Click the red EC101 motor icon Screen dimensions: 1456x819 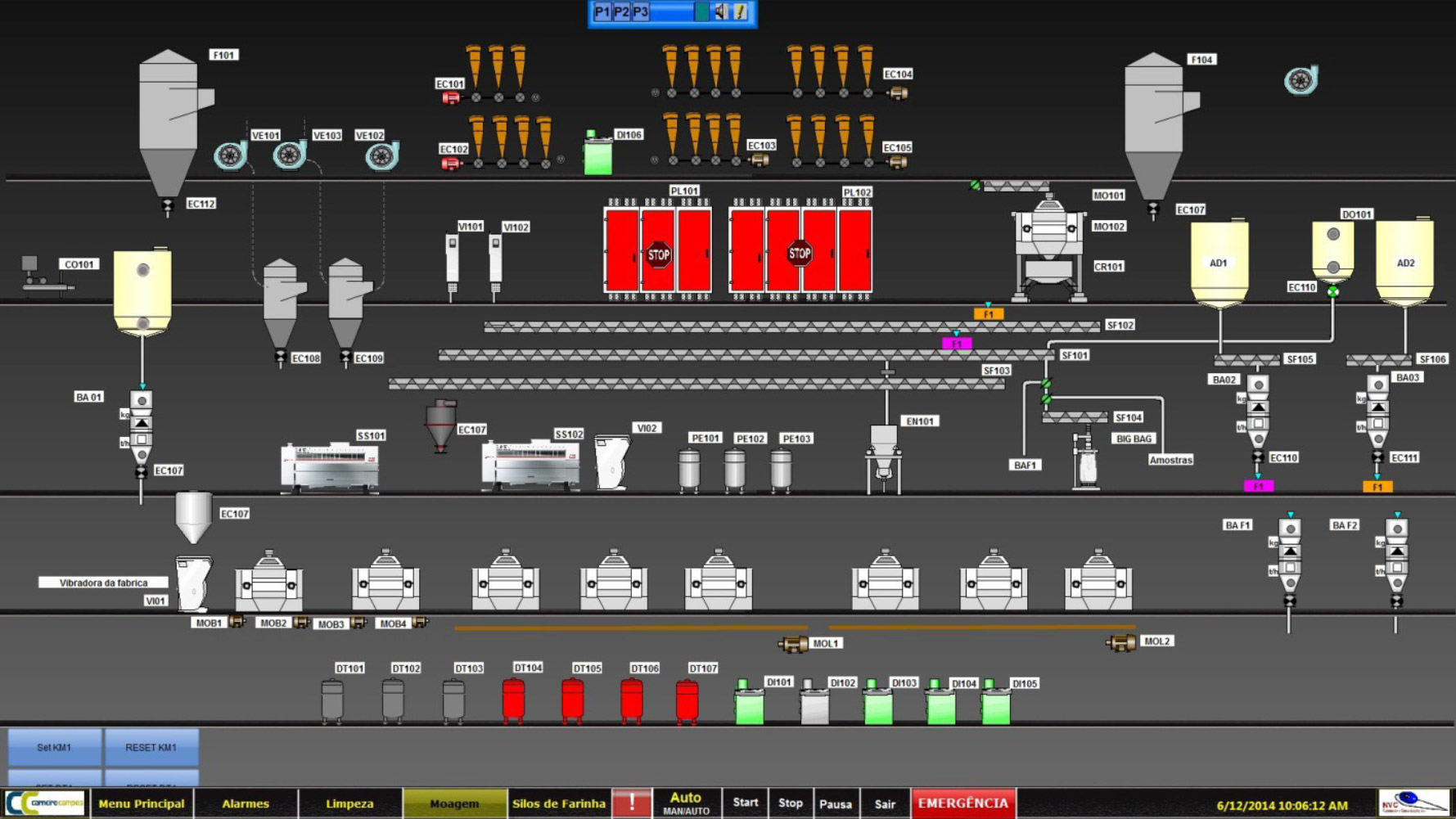point(450,98)
